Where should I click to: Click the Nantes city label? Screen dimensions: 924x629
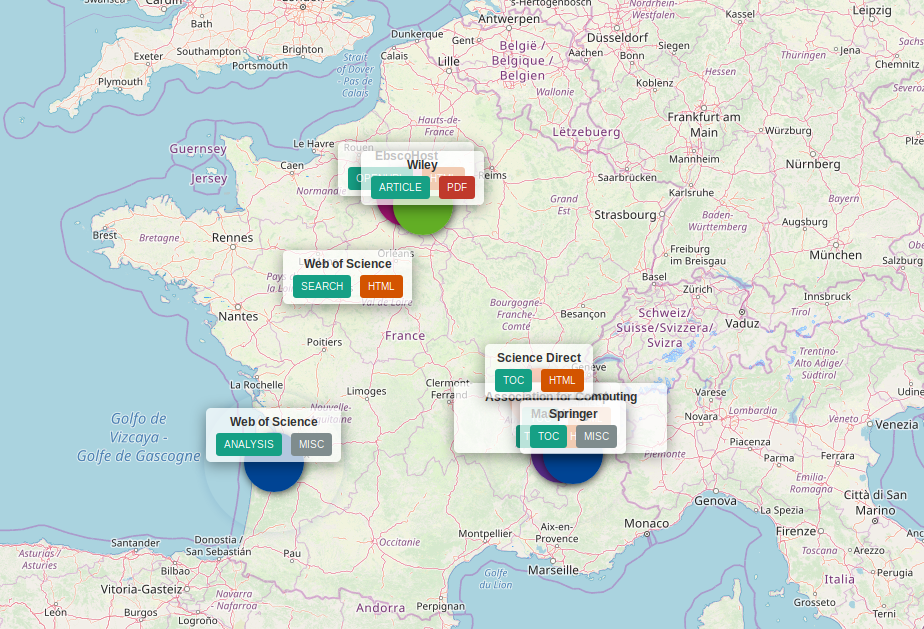click(x=238, y=317)
